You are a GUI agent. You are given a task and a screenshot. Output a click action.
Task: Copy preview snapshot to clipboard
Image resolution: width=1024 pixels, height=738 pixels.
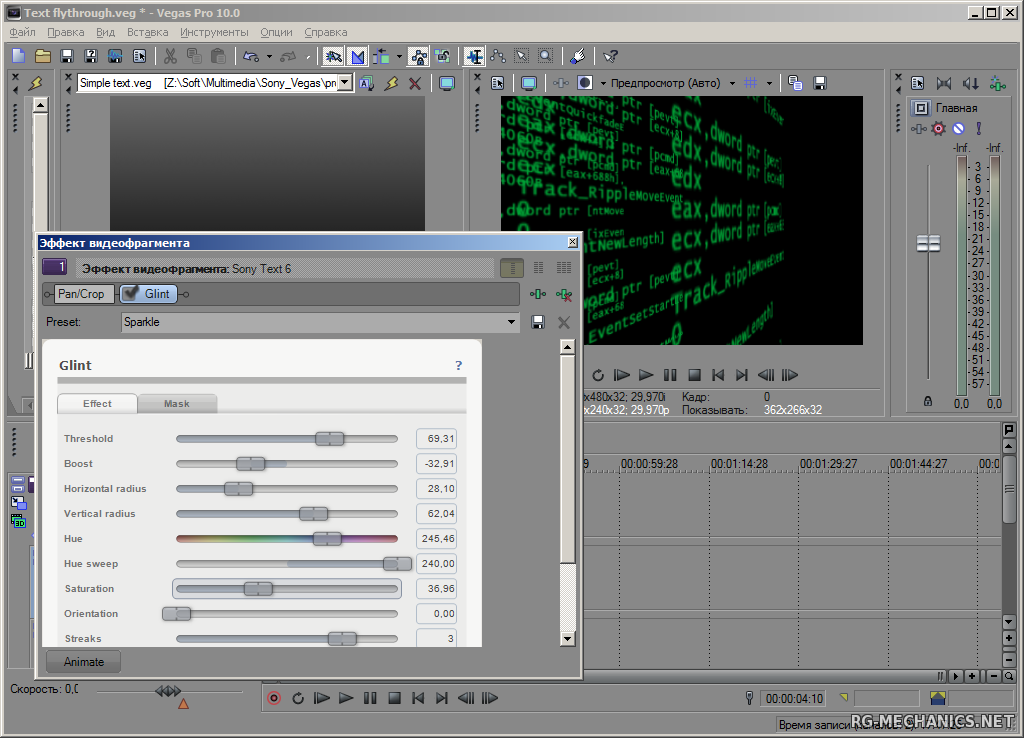tap(796, 83)
